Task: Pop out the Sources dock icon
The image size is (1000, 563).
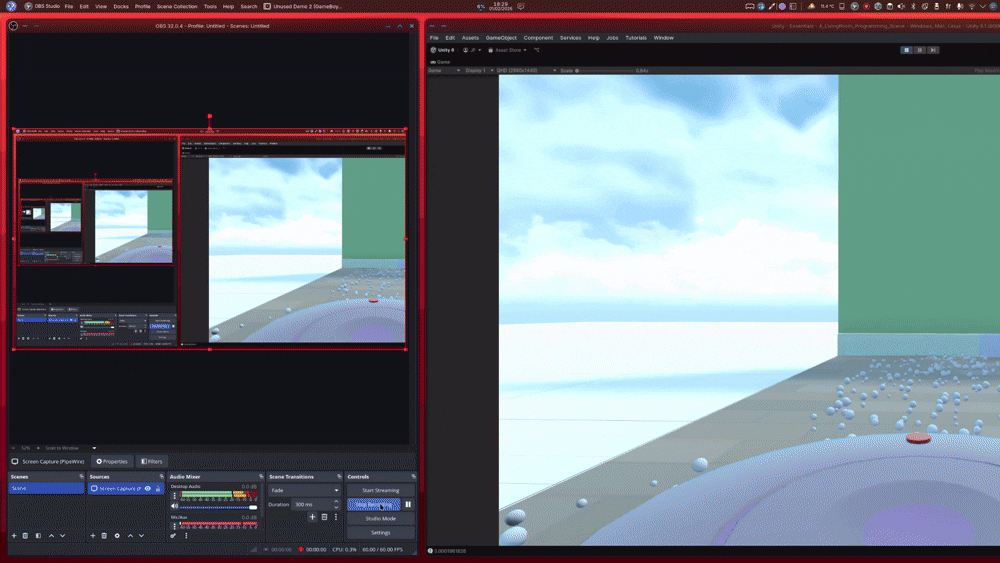Action: tap(161, 476)
